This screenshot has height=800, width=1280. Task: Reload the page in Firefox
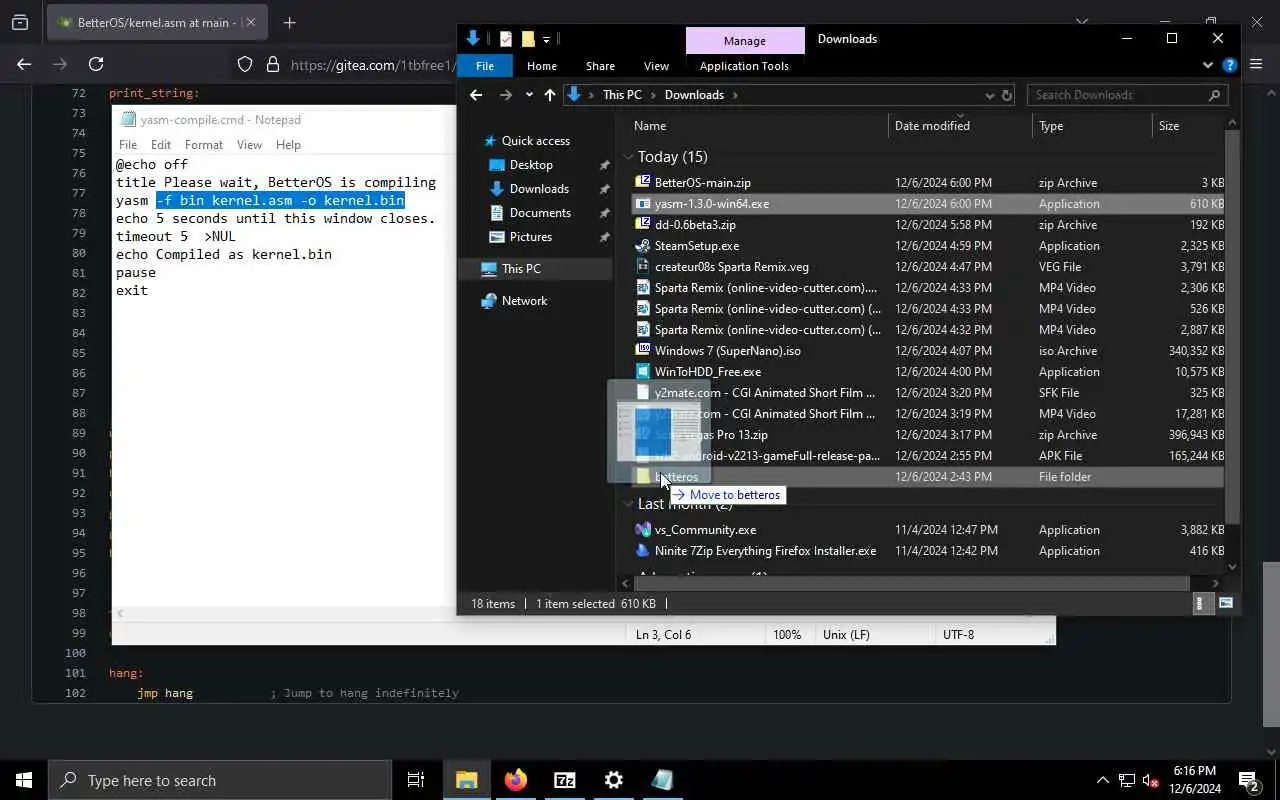click(x=96, y=64)
